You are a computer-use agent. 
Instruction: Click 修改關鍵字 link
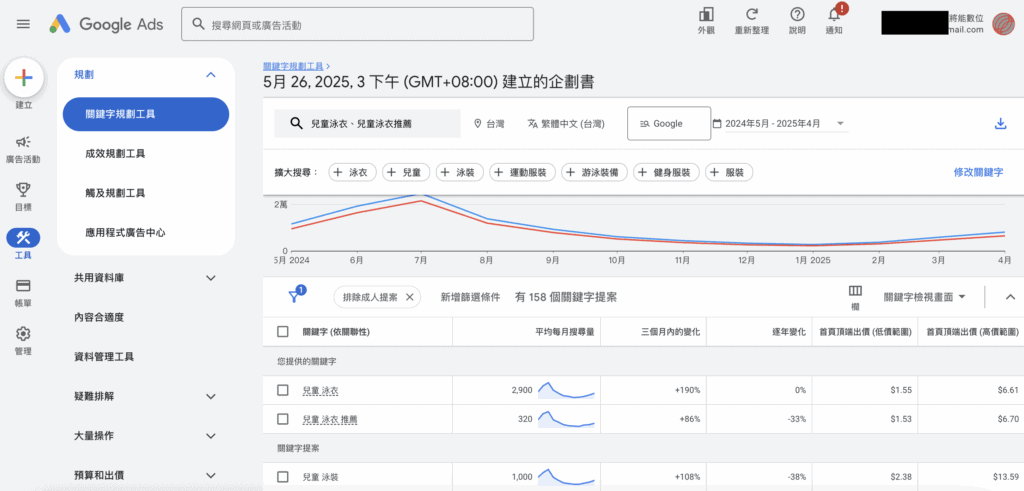click(x=978, y=172)
